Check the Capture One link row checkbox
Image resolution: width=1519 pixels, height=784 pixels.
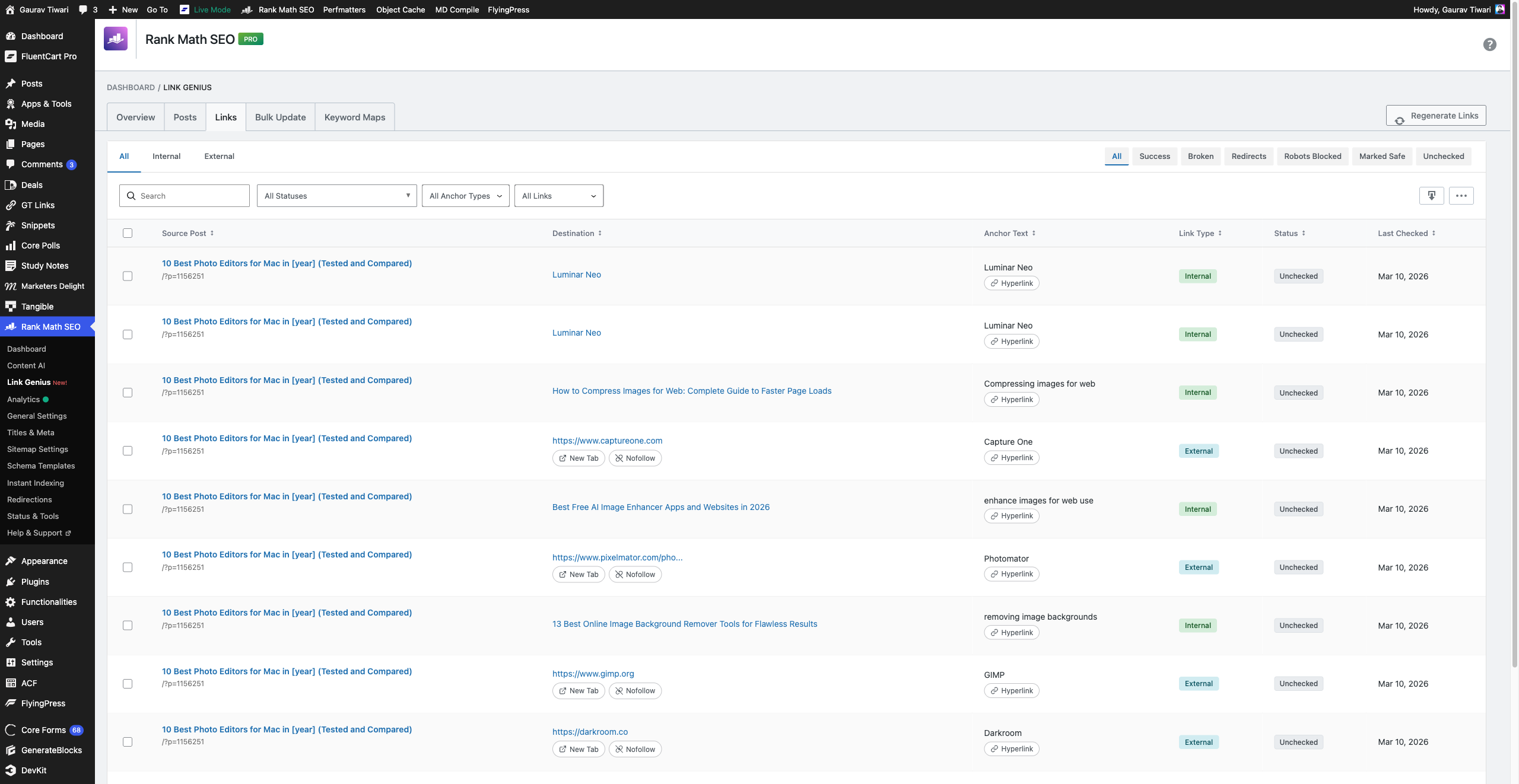(128, 451)
